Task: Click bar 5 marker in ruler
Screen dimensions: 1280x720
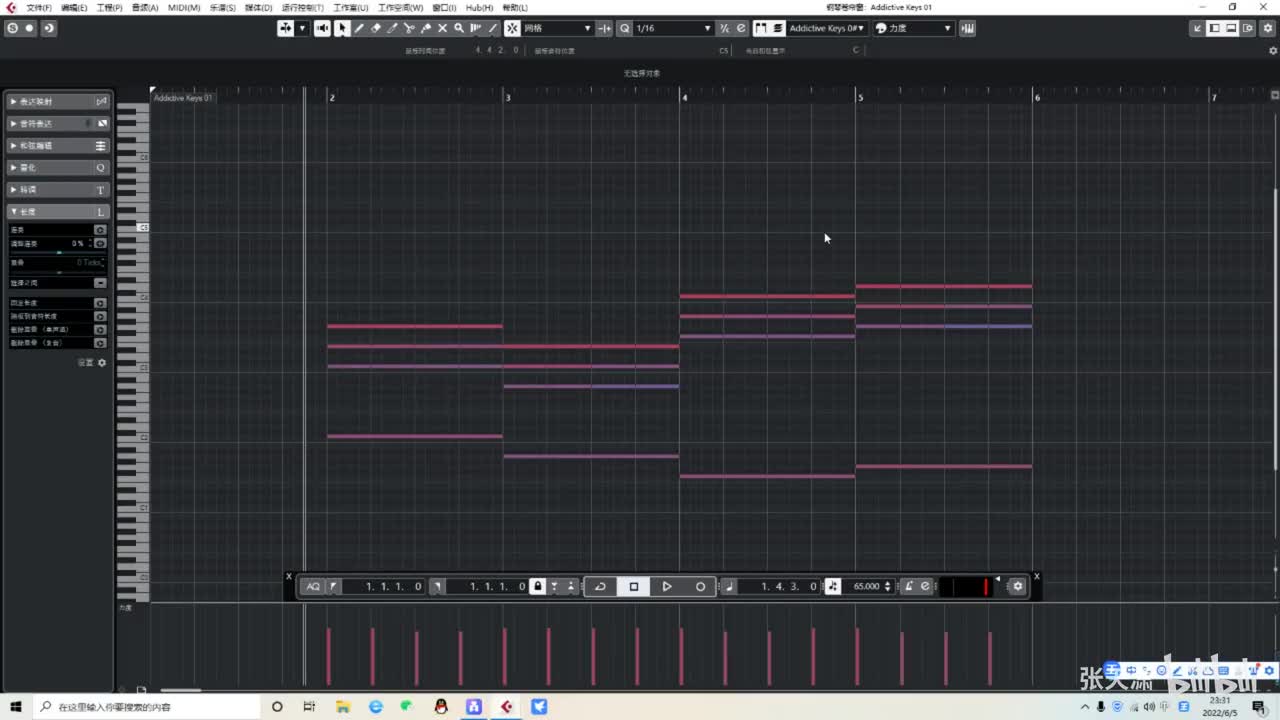Action: coord(860,97)
